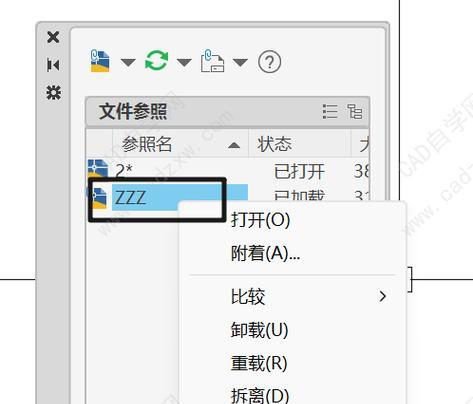Choose 打开(O) from the context menu
Image resolution: width=473 pixels, height=404 pixels.
tap(260, 220)
